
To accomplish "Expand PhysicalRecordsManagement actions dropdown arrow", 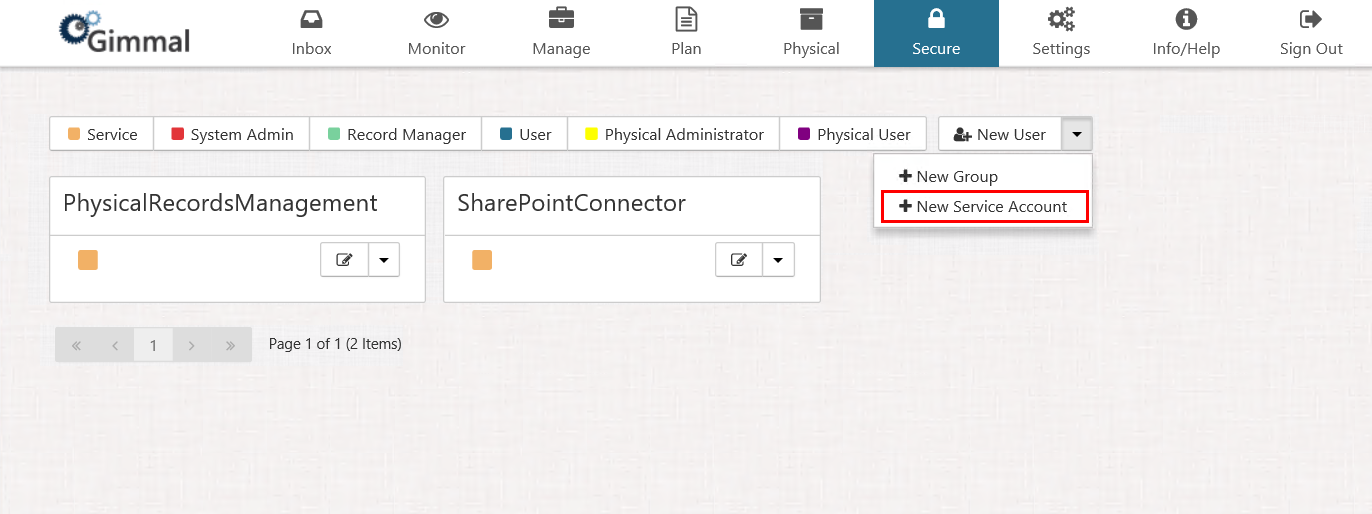I will point(384,259).
